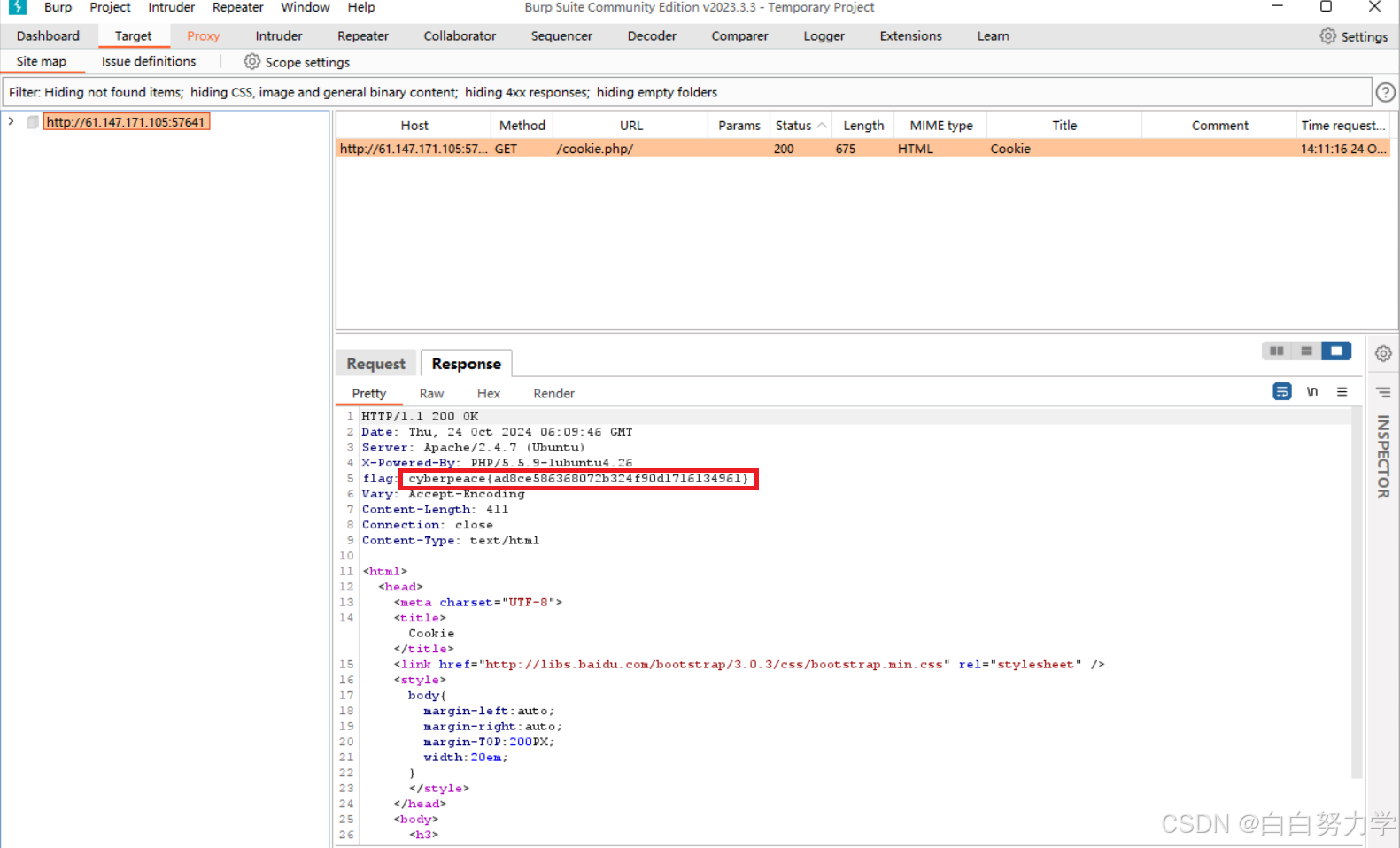Open the Repeater menu in menu bar
The height and width of the screenshot is (848, 1400).
pyautogui.click(x=237, y=7)
